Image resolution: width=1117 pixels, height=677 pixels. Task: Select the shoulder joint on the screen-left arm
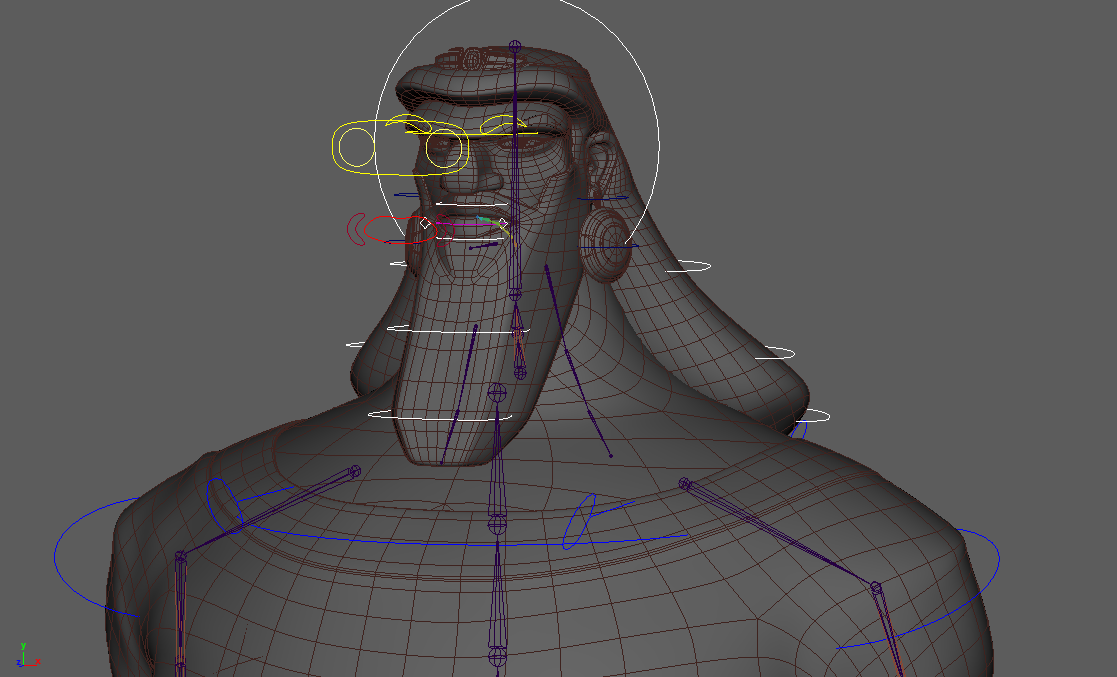181,555
